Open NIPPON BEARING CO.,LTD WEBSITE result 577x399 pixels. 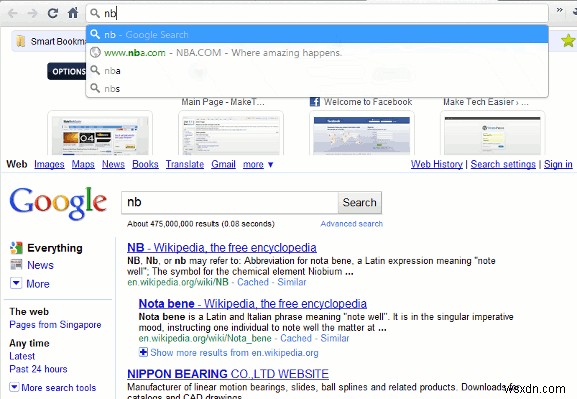coord(228,374)
